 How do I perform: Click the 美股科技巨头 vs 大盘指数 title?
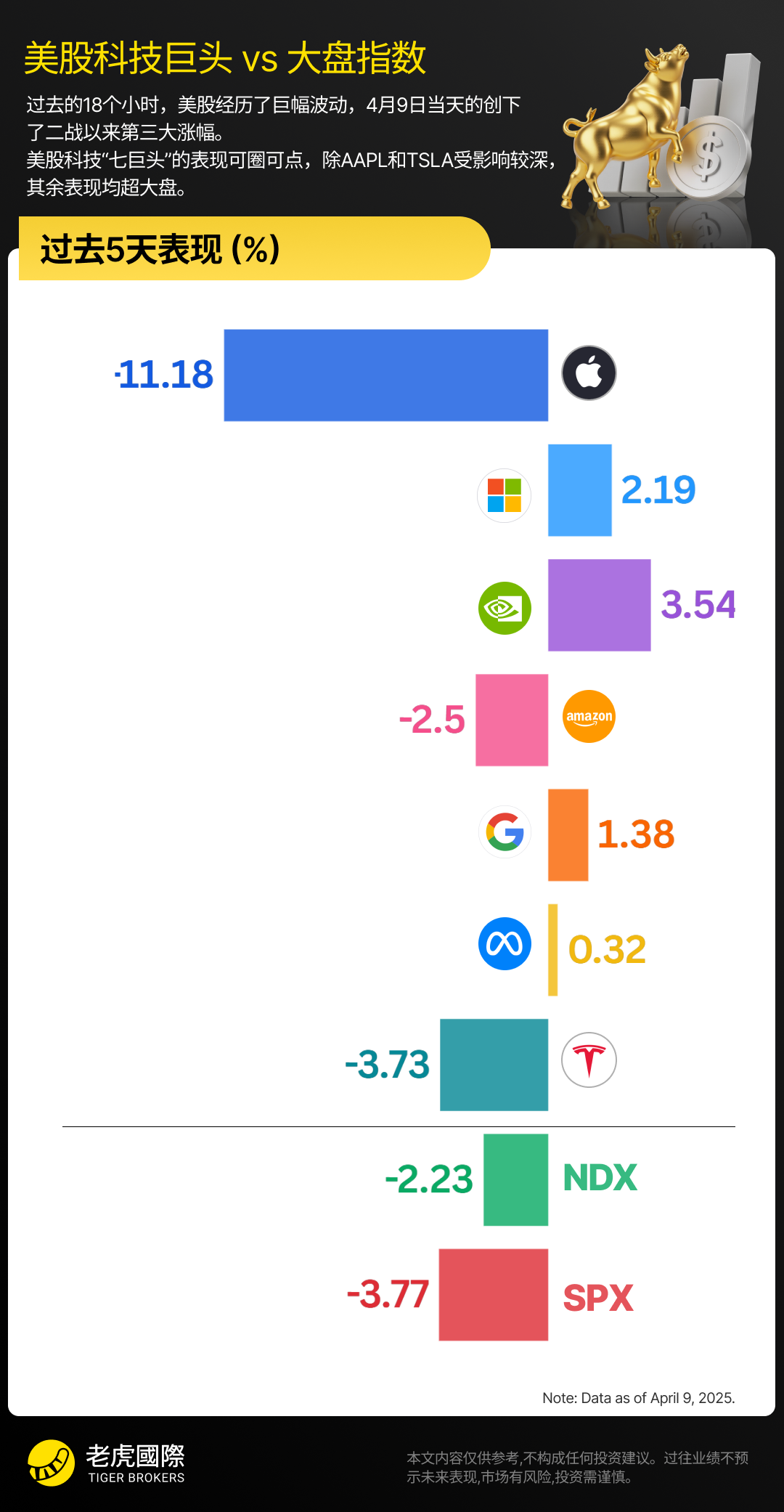225,58
